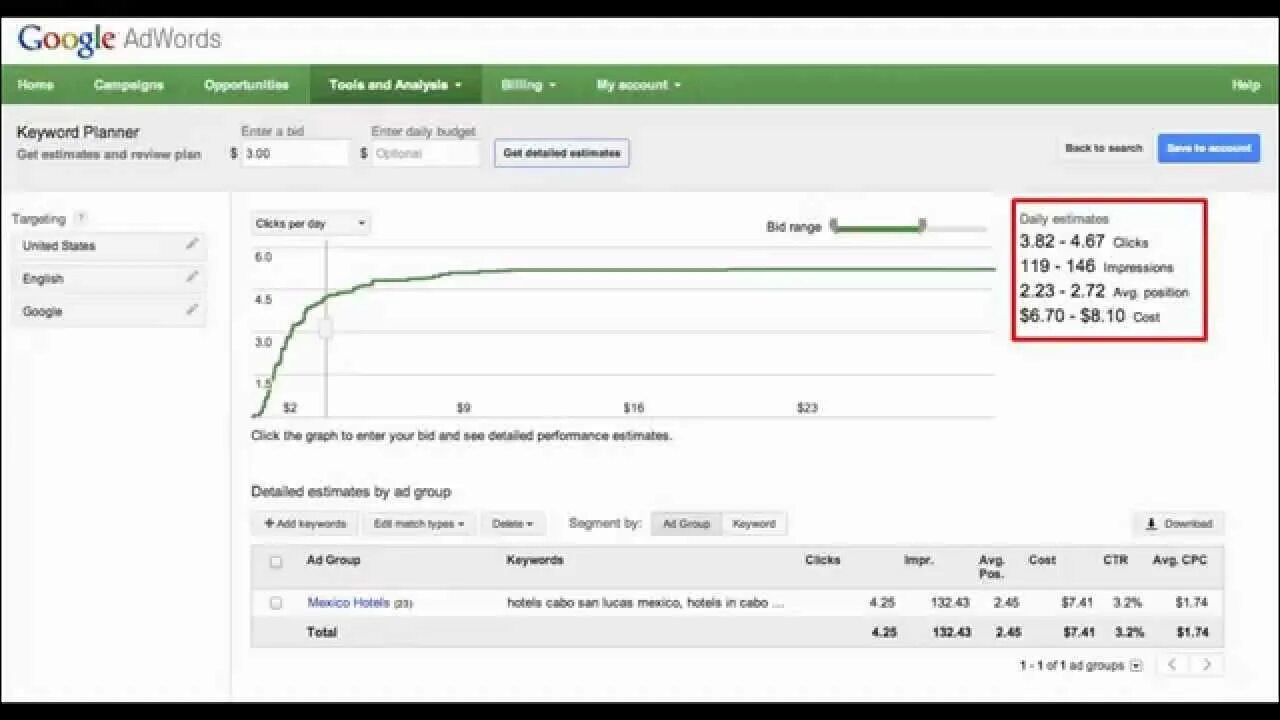Expand My account menu
The height and width of the screenshot is (720, 1280).
pos(639,85)
